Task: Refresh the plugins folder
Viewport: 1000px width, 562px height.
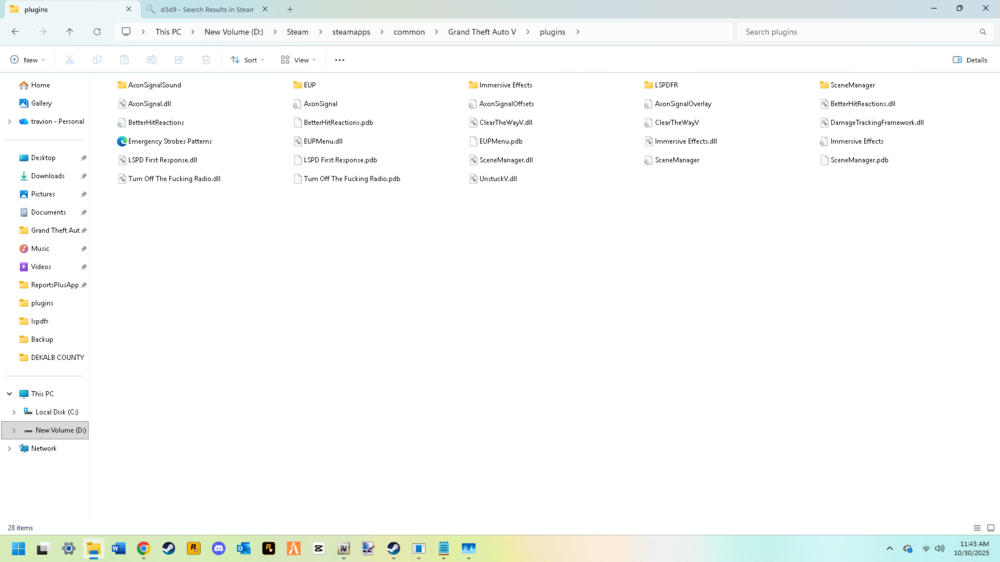Action: (97, 32)
